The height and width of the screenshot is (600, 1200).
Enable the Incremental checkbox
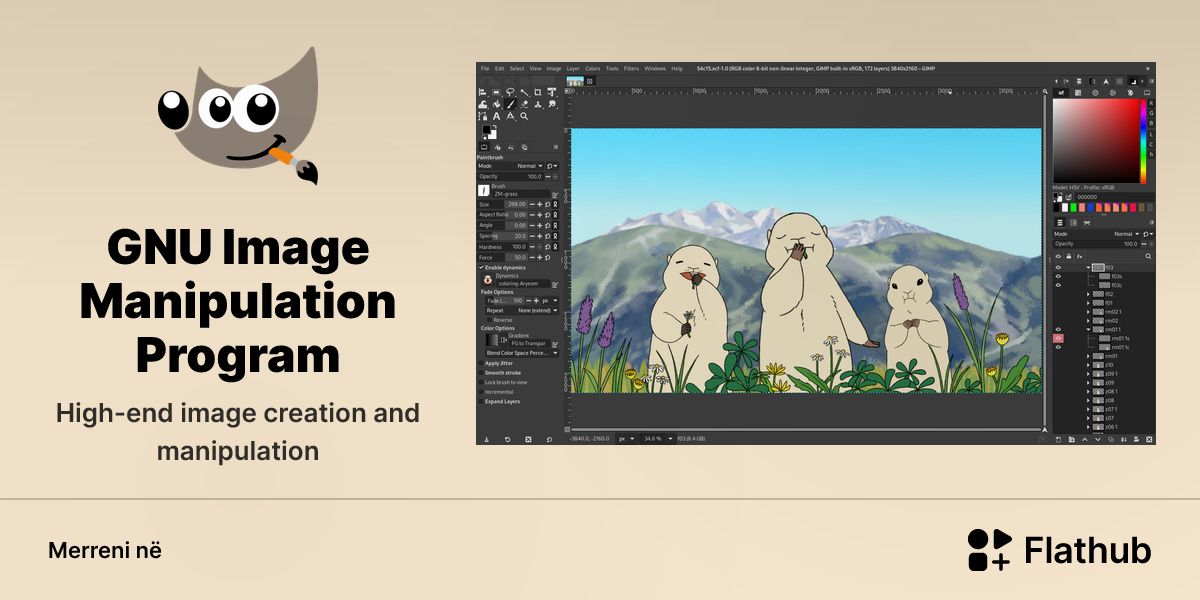(x=481, y=392)
